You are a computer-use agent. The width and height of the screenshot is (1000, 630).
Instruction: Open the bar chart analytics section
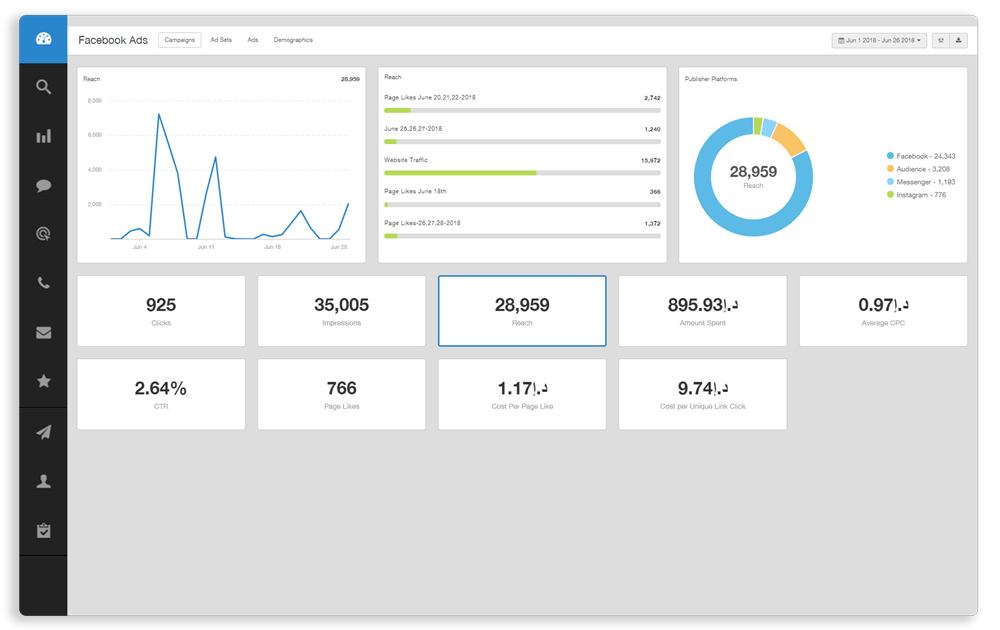[x=43, y=136]
